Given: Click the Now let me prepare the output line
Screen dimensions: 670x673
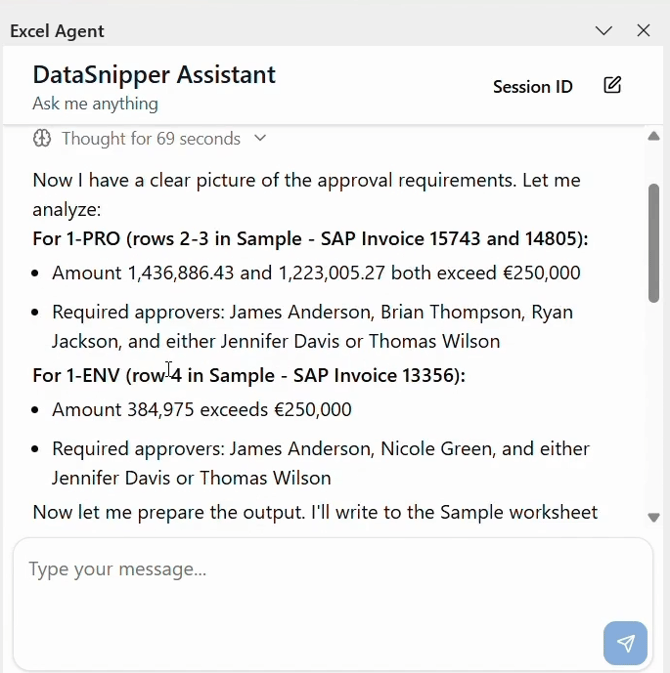Looking at the screenshot, I should click(x=315, y=513).
